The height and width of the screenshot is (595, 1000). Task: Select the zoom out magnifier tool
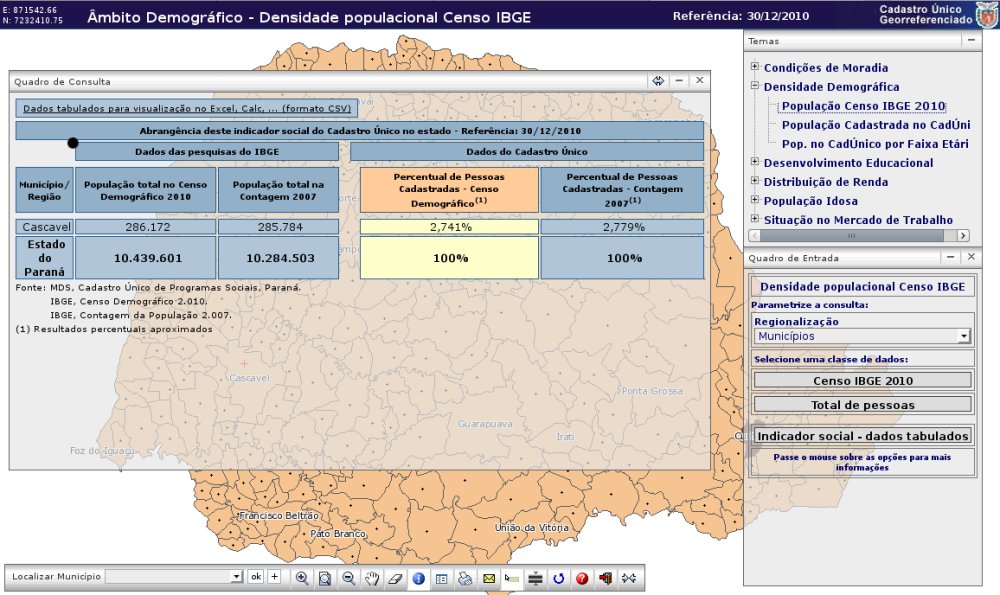tap(348, 578)
